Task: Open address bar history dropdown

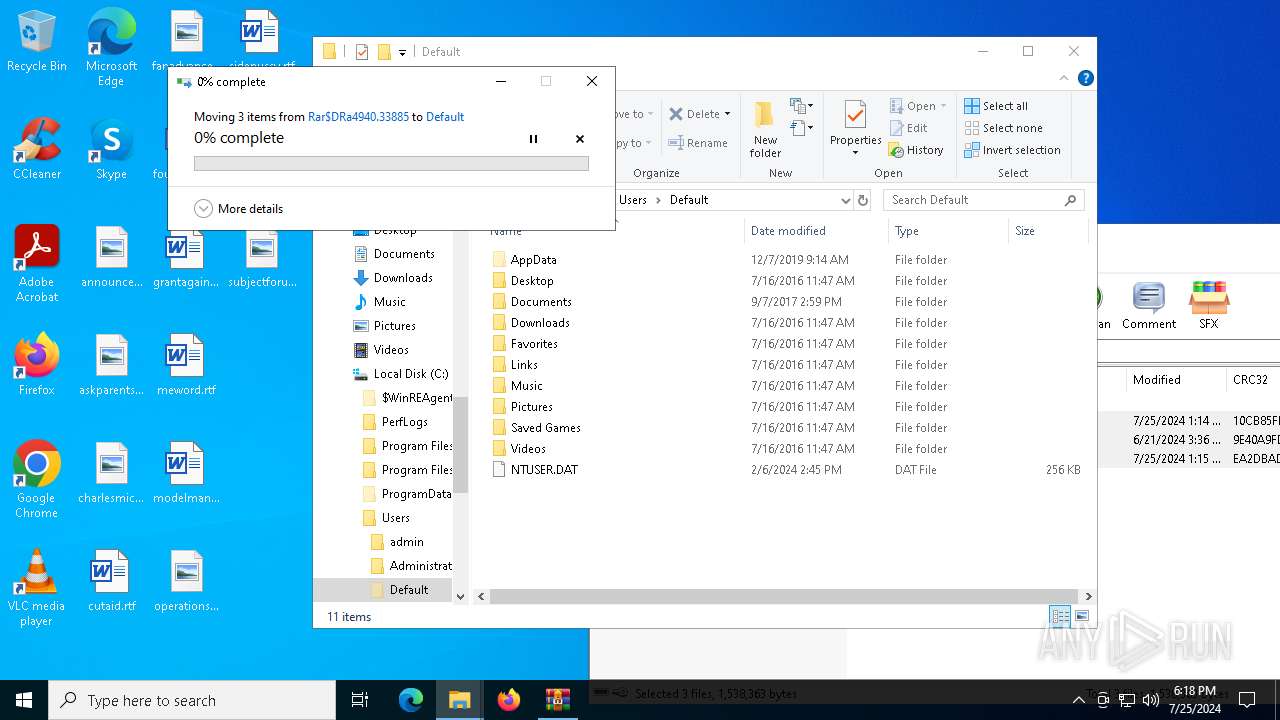Action: click(x=845, y=200)
